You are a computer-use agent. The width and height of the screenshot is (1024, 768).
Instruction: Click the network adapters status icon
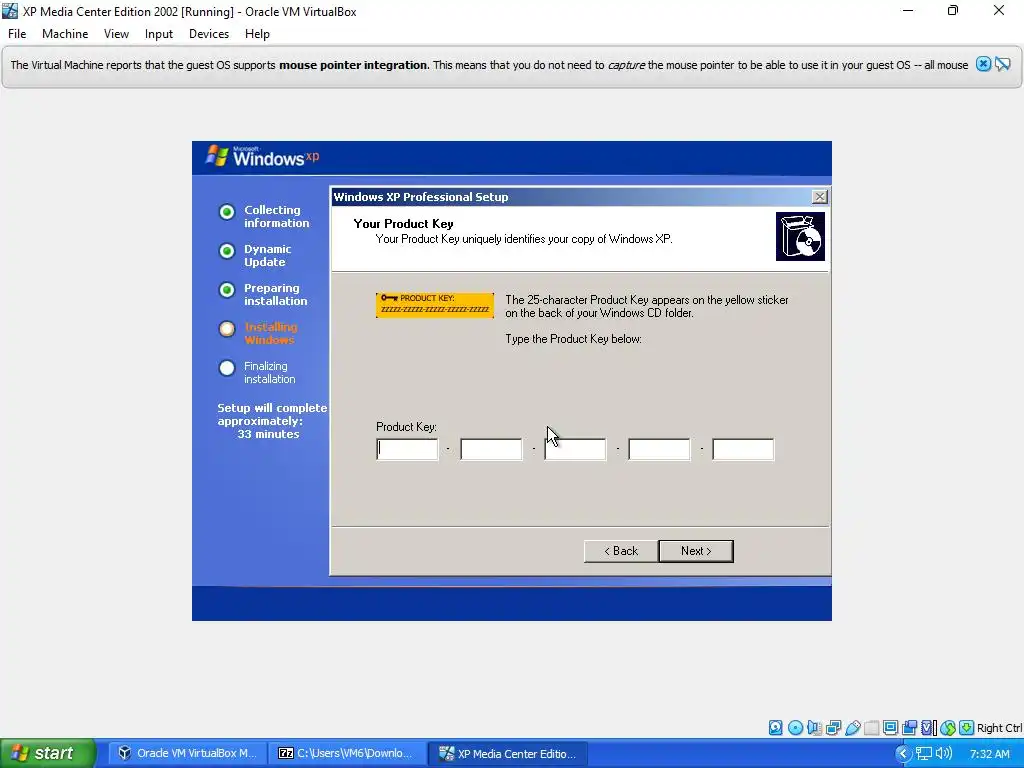[833, 728]
